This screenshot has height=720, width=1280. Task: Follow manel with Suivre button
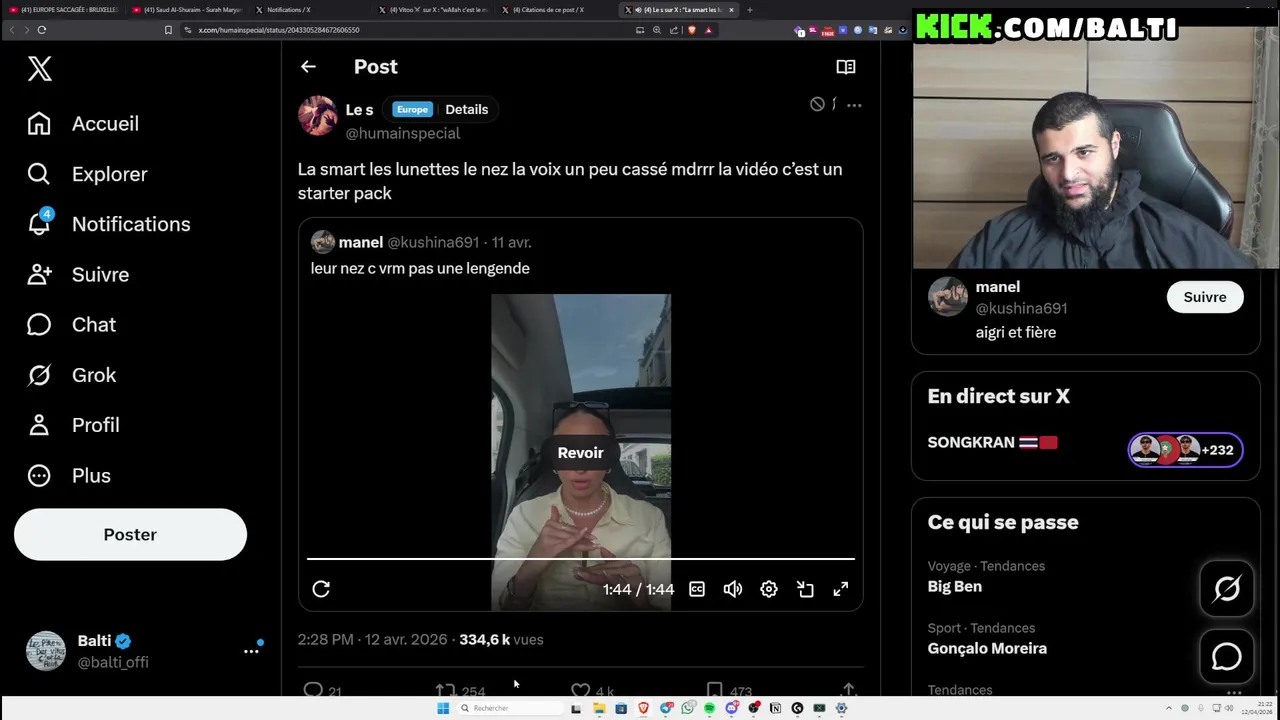point(1205,297)
